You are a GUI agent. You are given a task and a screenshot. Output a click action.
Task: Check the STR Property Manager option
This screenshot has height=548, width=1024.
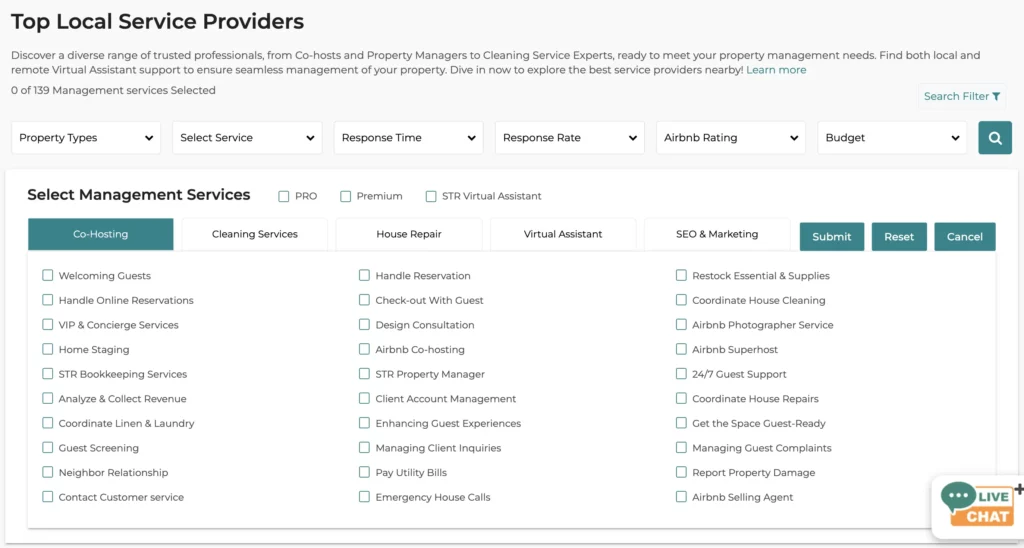pos(365,374)
